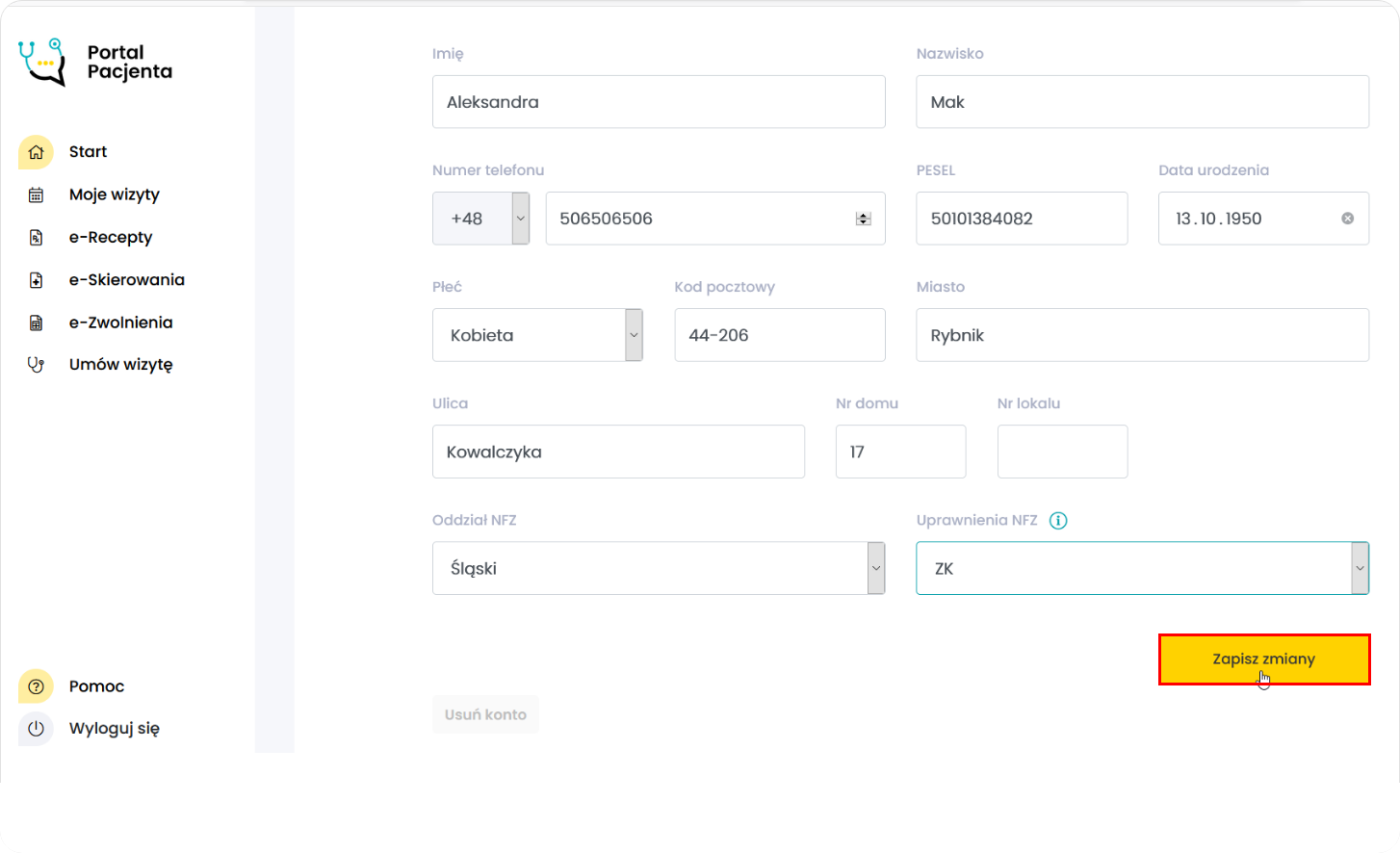Click the e-Zwolnienia document icon
1400x853 pixels.
click(36, 323)
